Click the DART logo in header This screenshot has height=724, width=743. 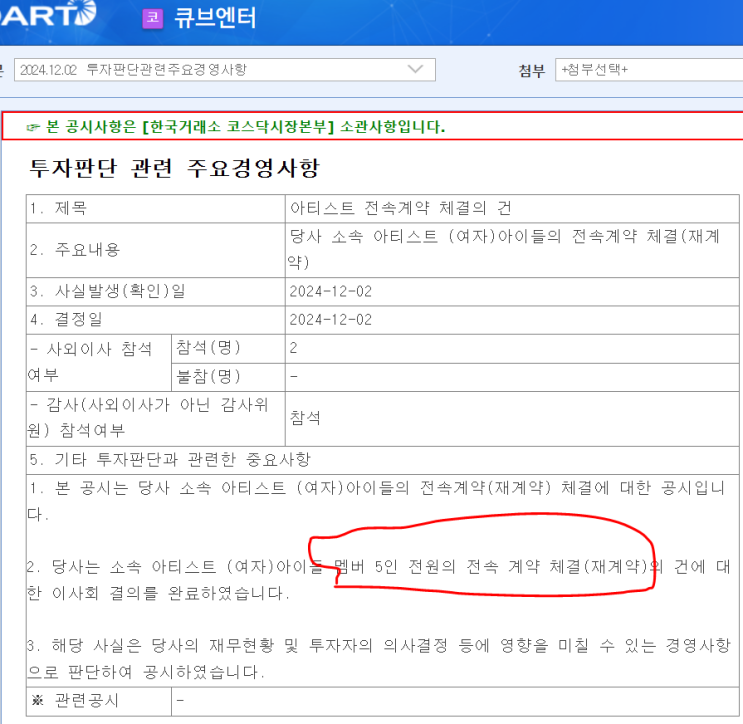47,13
